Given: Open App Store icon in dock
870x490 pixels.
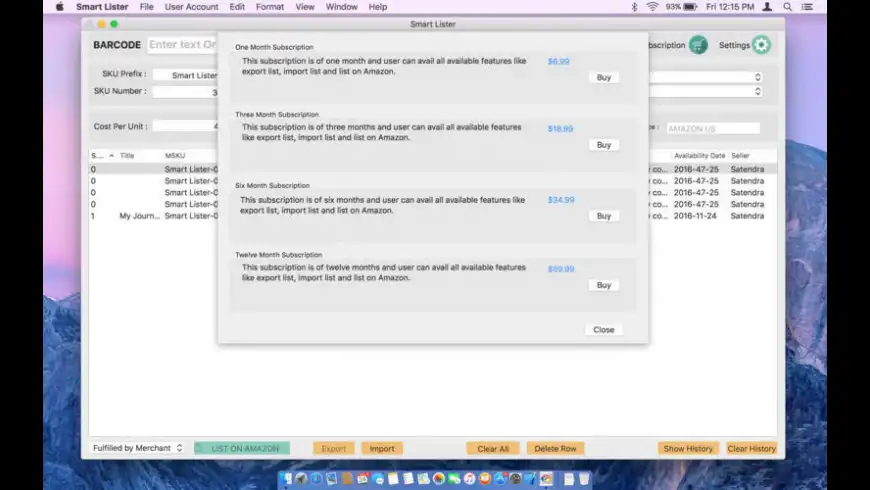Looking at the screenshot, I should click(x=500, y=478).
